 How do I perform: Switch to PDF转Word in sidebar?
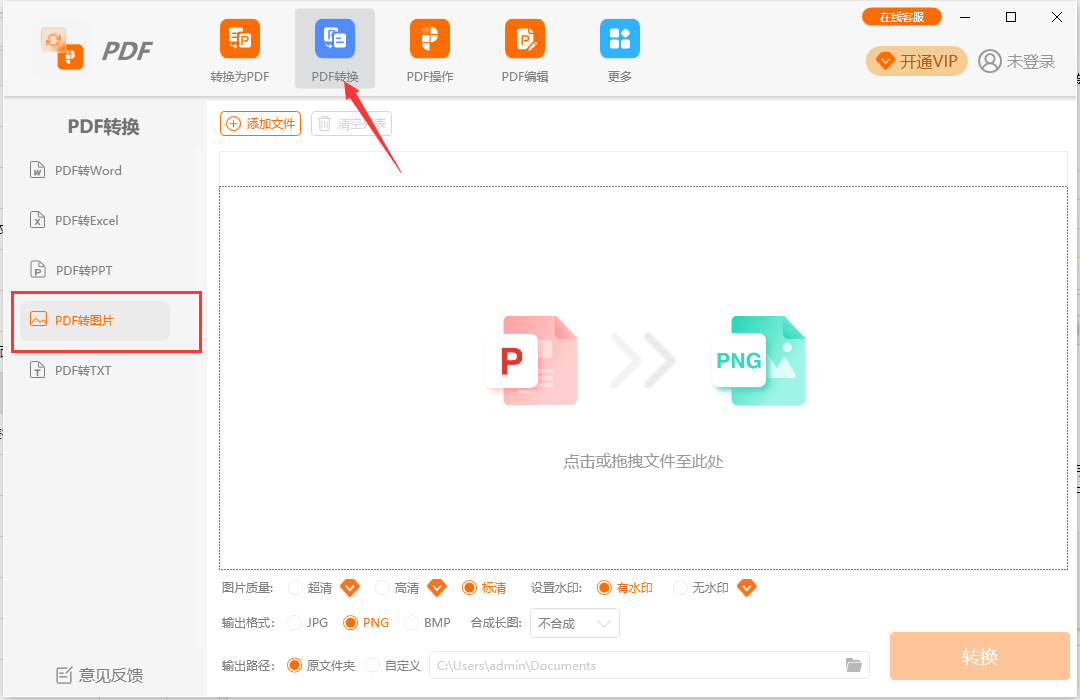88,171
